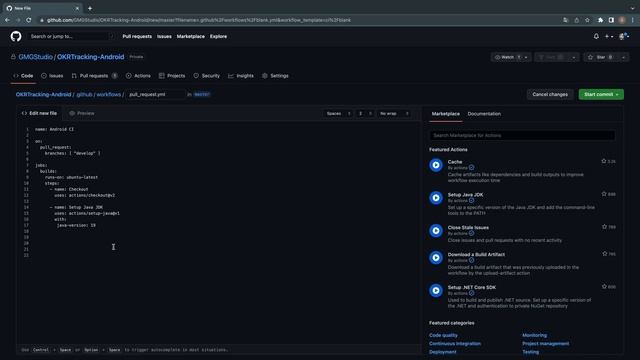Click the Cache action play icon

pos(436,165)
